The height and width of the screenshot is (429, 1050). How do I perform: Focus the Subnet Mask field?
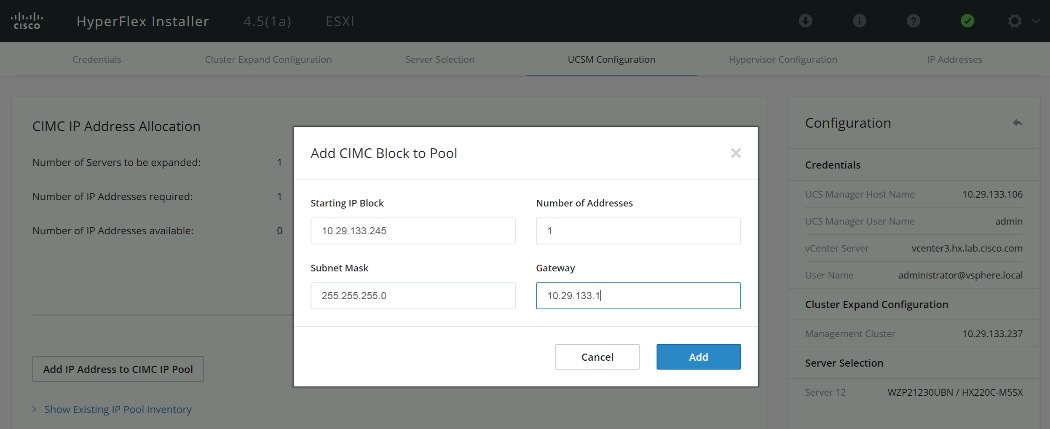pos(413,295)
